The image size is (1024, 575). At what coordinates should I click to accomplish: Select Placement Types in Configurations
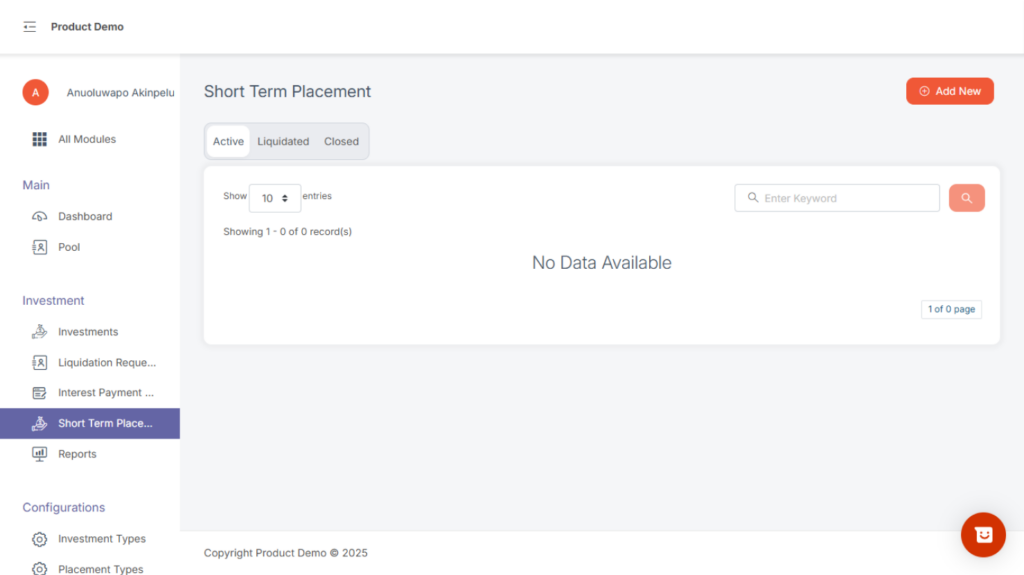coord(100,569)
